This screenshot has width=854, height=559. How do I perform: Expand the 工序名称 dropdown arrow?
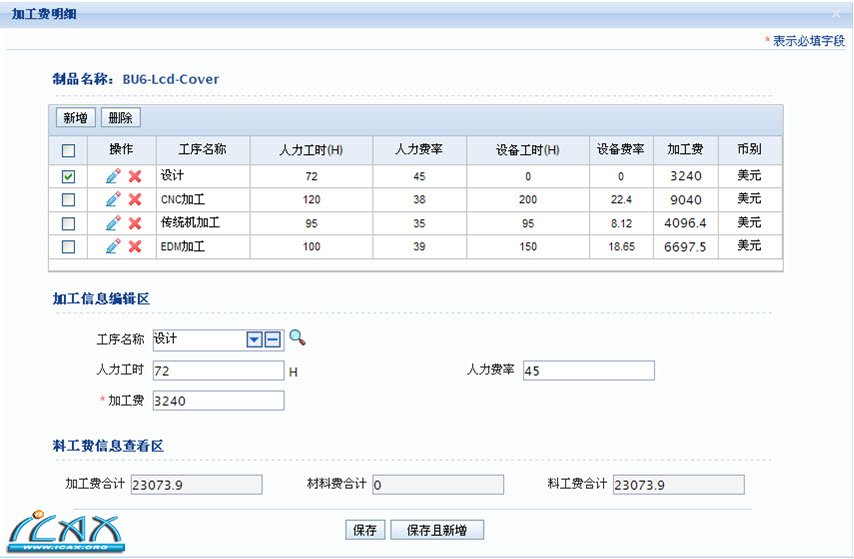pyautogui.click(x=254, y=340)
